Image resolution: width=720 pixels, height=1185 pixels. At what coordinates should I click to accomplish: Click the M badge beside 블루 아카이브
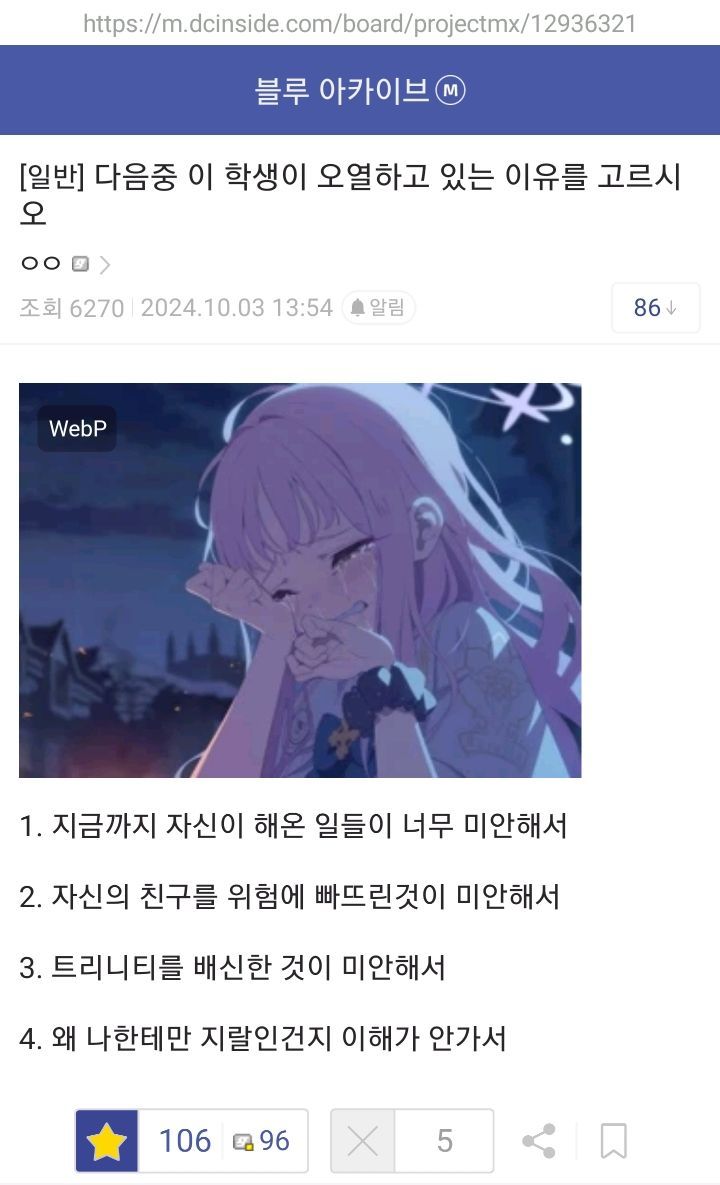pyautogui.click(x=451, y=91)
